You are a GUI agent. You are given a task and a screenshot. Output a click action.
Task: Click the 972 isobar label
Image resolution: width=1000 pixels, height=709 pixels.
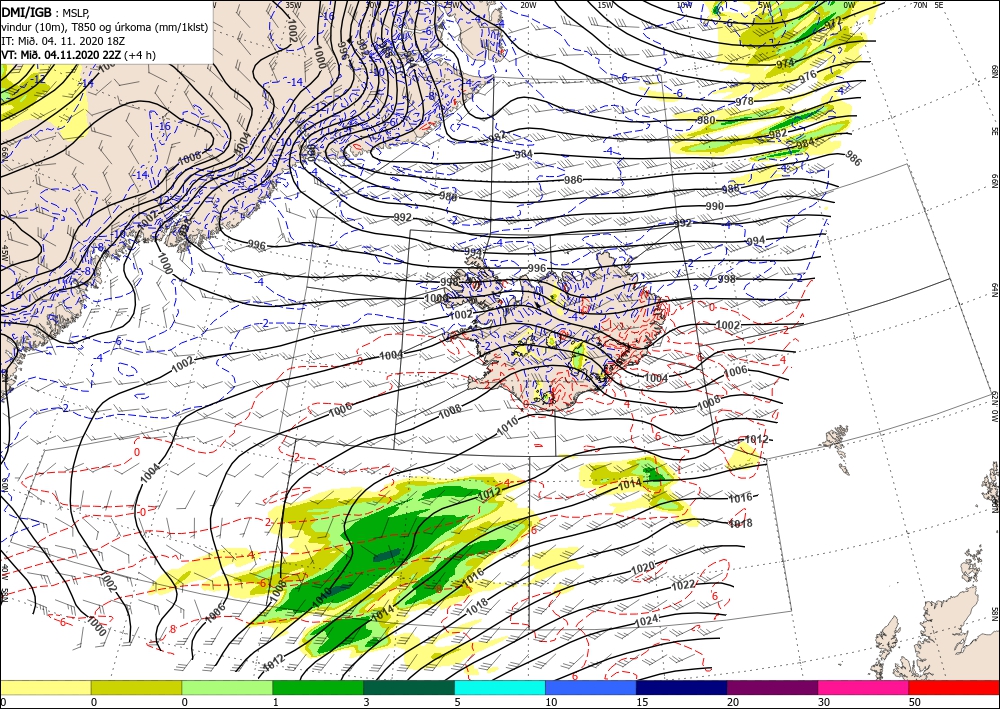pos(834,24)
